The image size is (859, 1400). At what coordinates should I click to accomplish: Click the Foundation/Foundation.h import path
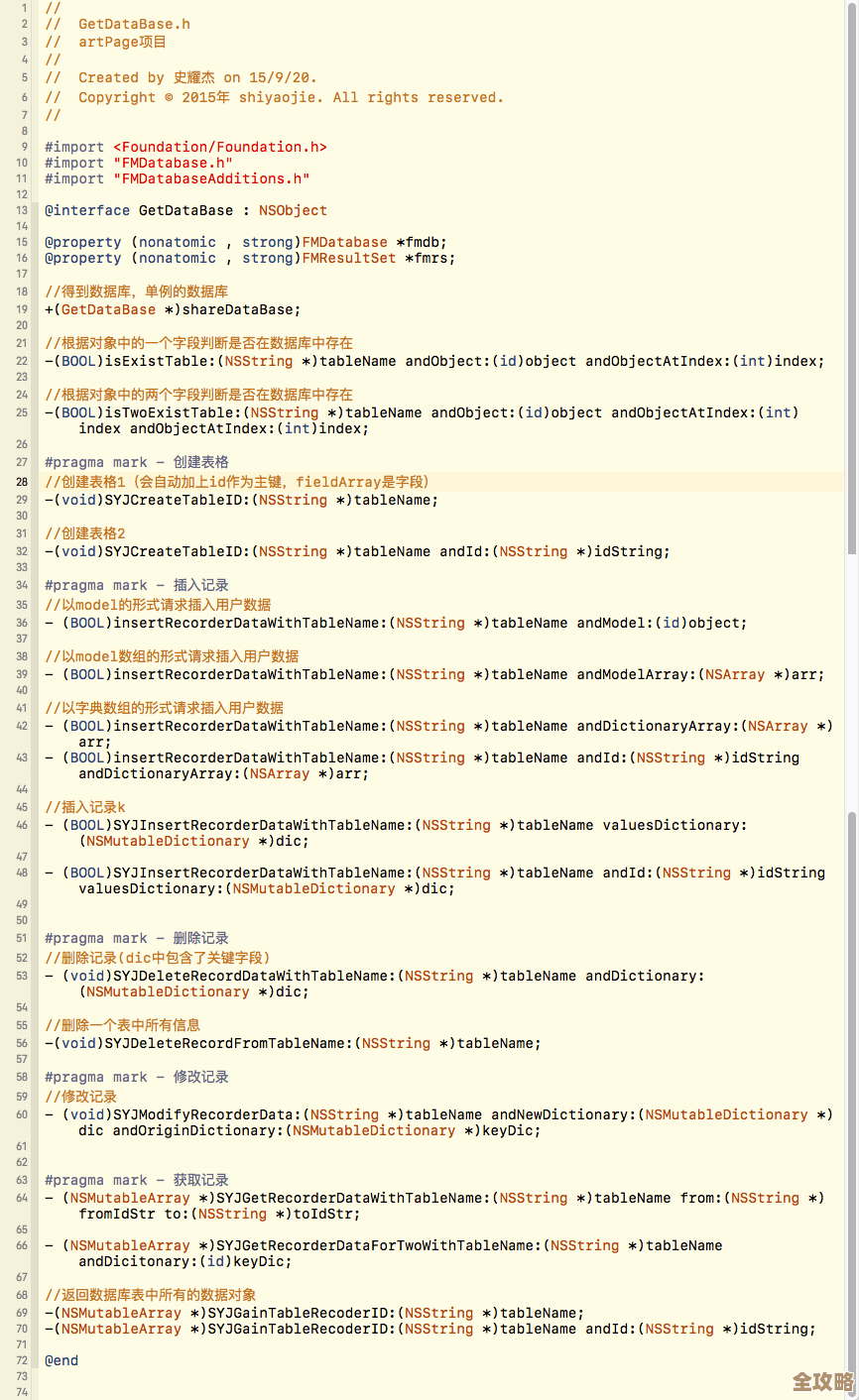pyautogui.click(x=219, y=147)
